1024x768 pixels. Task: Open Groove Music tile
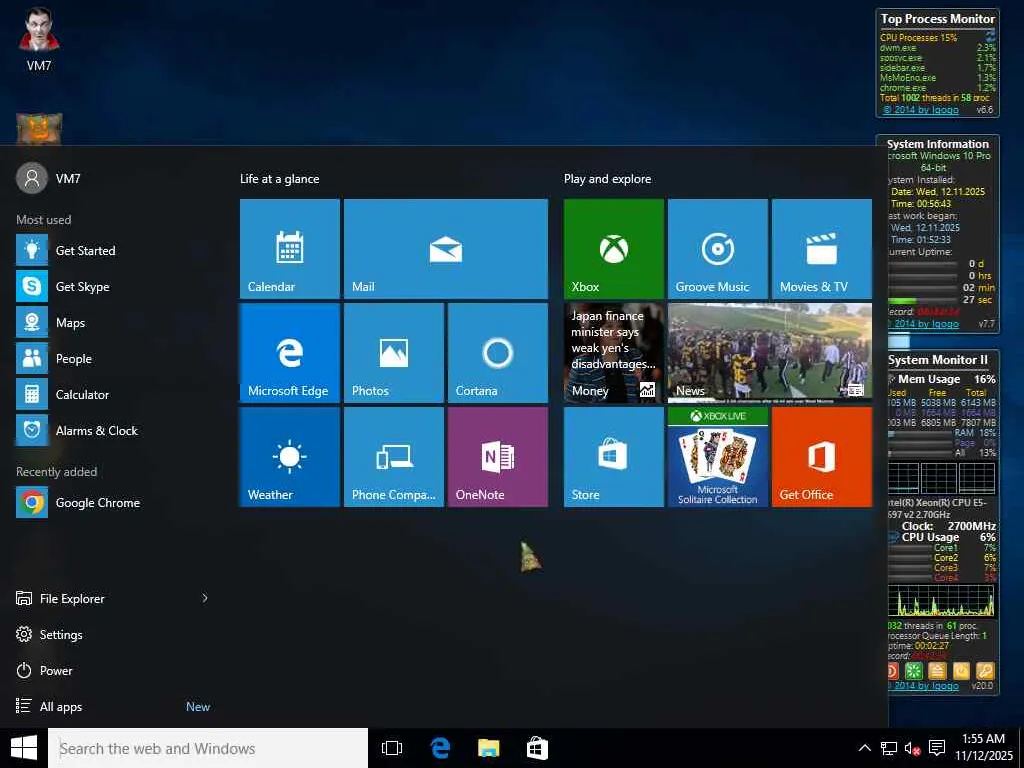point(717,249)
